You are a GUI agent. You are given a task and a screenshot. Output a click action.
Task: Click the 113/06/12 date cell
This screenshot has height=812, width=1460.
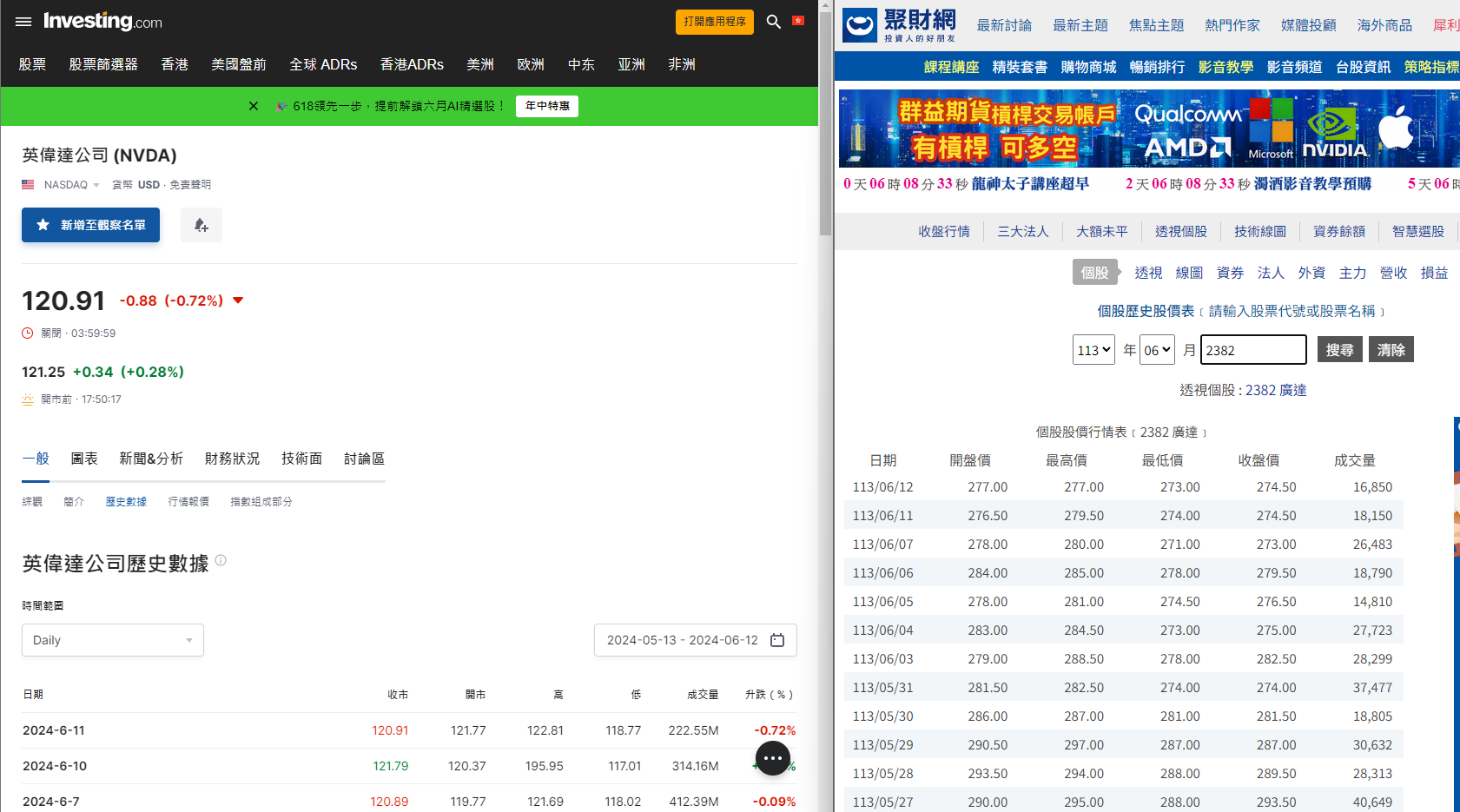pos(882,487)
